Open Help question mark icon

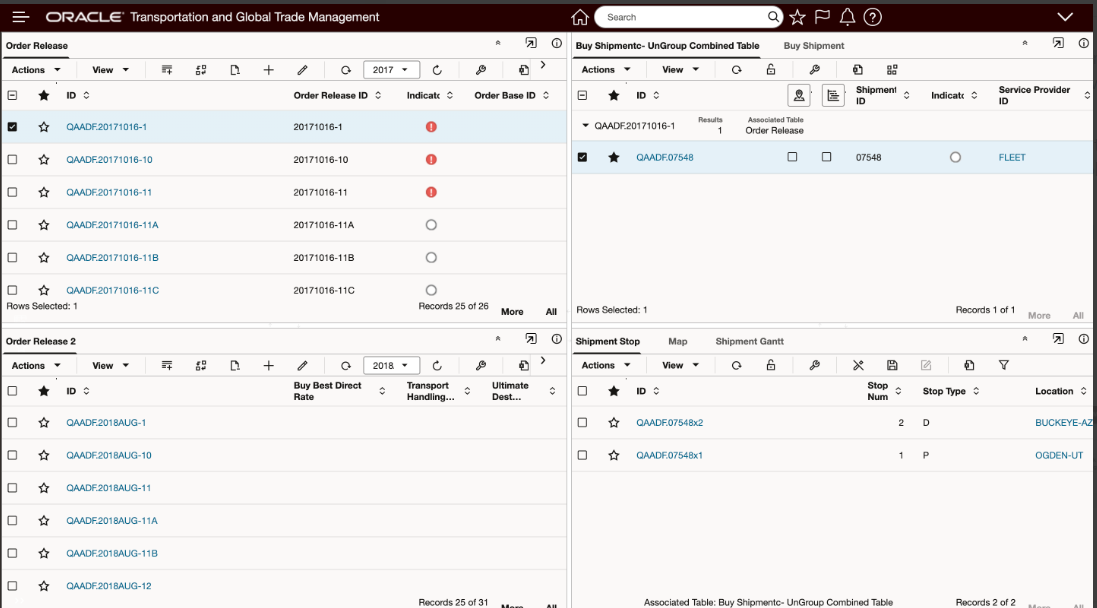click(872, 17)
